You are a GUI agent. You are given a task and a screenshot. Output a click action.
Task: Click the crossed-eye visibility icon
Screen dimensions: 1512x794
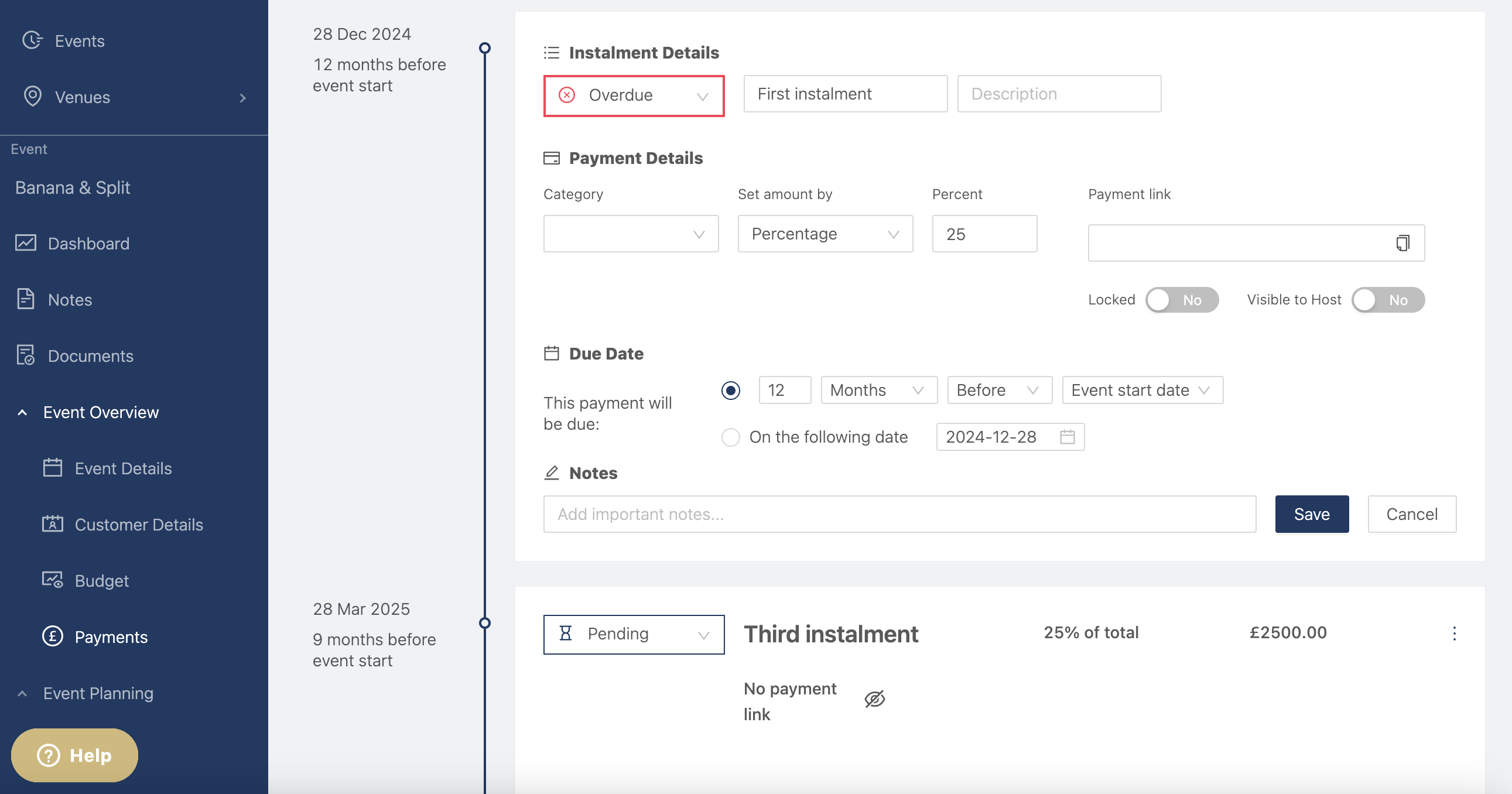(x=874, y=699)
